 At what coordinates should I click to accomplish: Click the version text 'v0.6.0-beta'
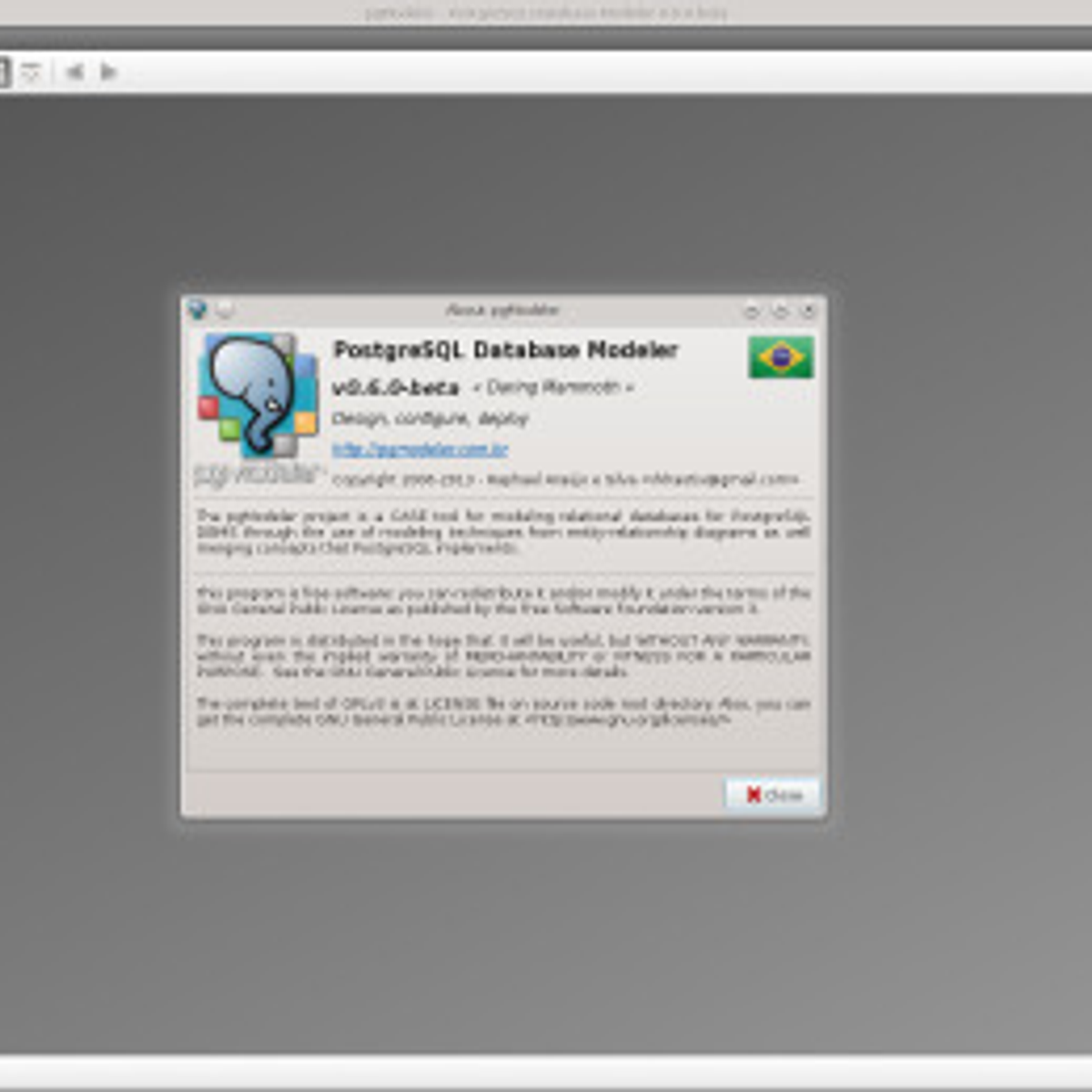pyautogui.click(x=396, y=388)
